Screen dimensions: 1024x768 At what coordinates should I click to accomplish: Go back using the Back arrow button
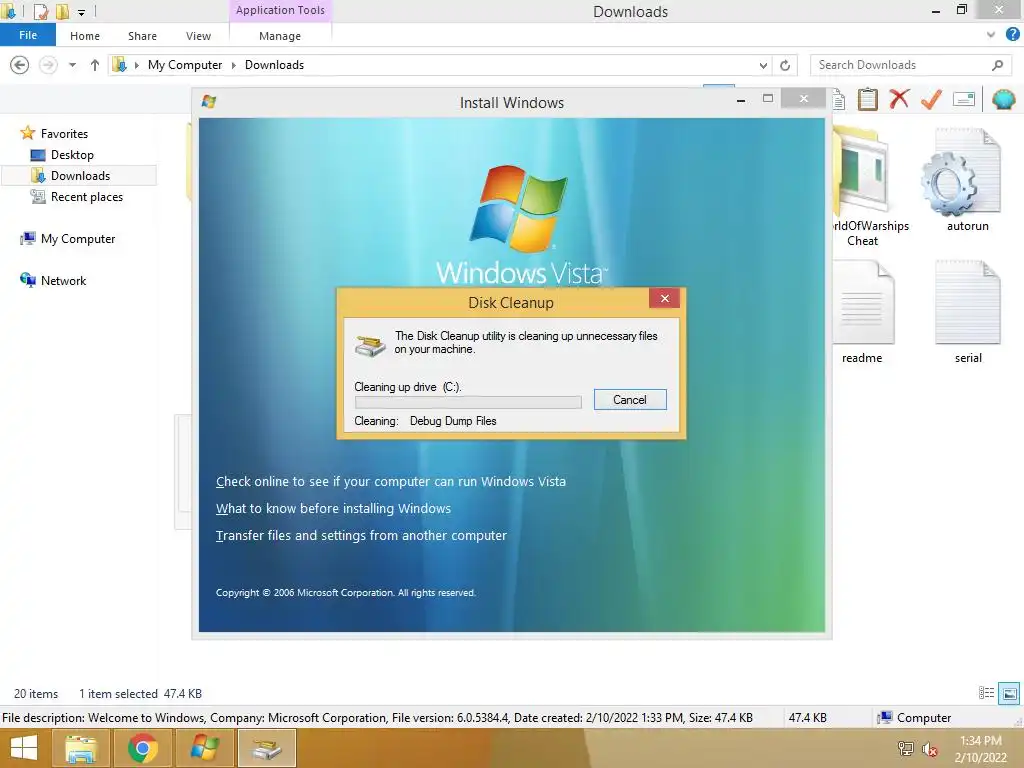pyautogui.click(x=20, y=65)
